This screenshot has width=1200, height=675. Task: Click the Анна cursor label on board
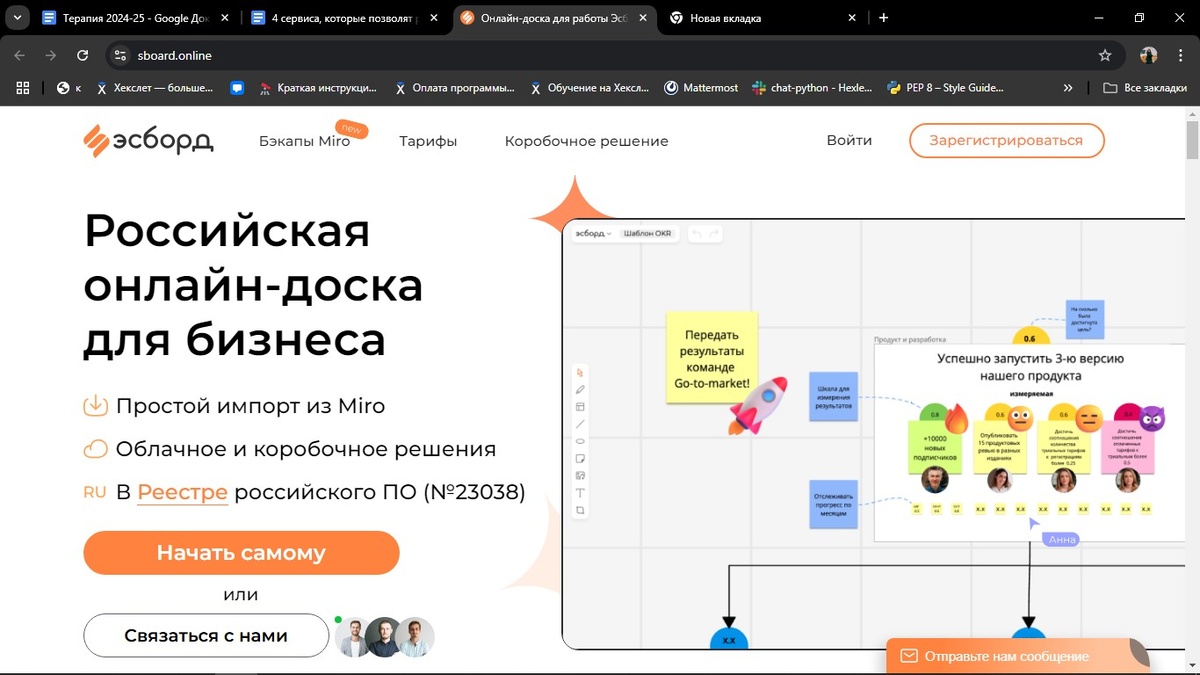click(1062, 540)
